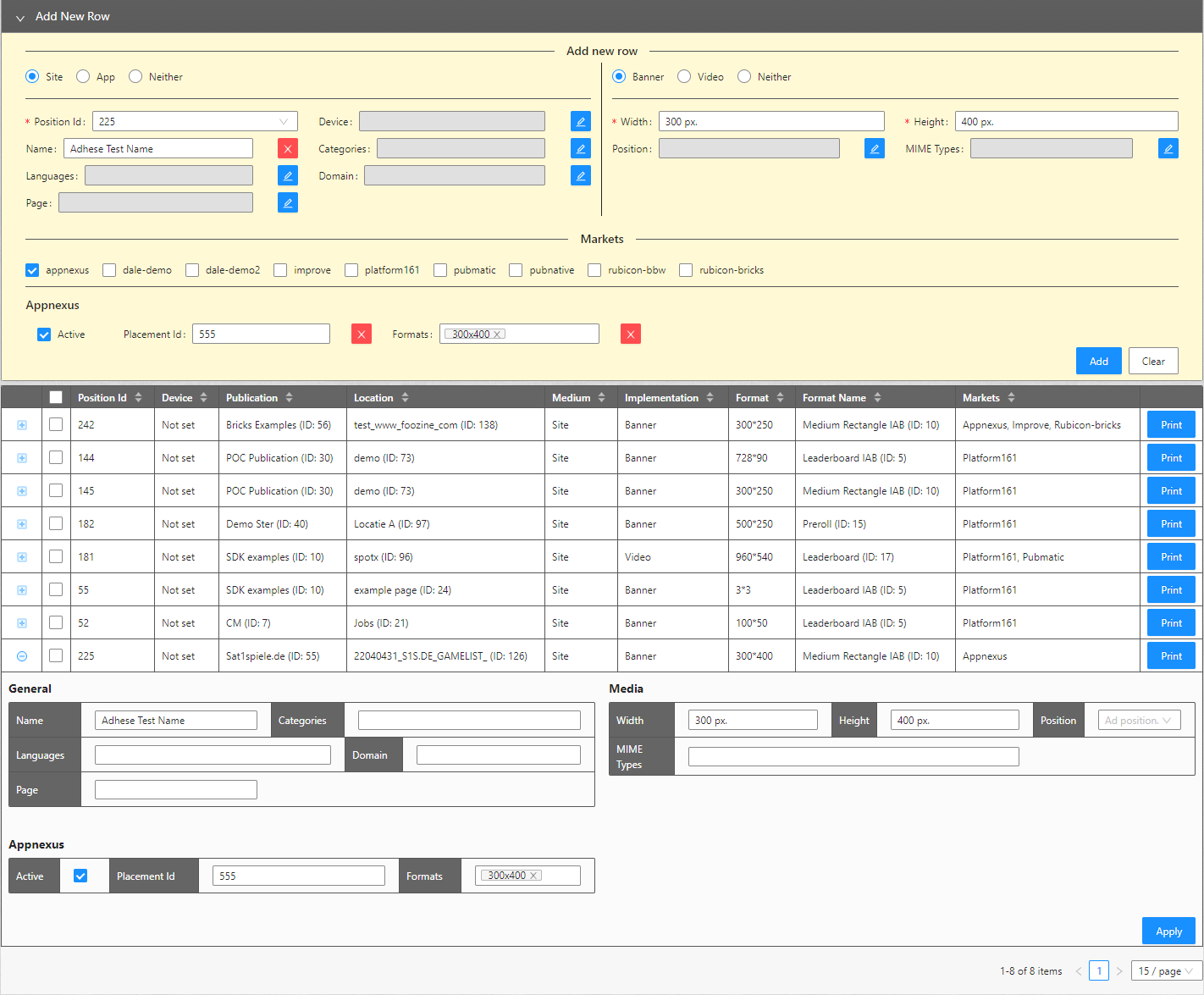The width and height of the screenshot is (1204, 995).
Task: Click the edit icon beside Categories field
Action: [x=580, y=149]
